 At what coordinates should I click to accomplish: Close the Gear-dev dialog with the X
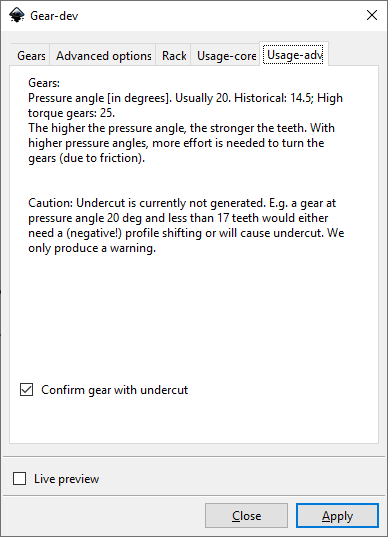point(372,15)
